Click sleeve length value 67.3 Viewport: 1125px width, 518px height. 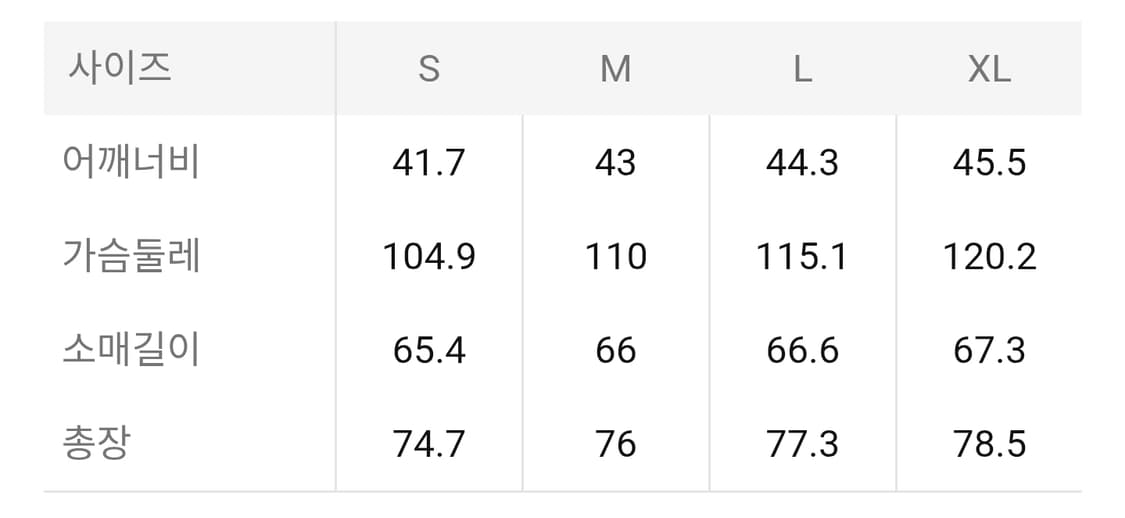989,350
